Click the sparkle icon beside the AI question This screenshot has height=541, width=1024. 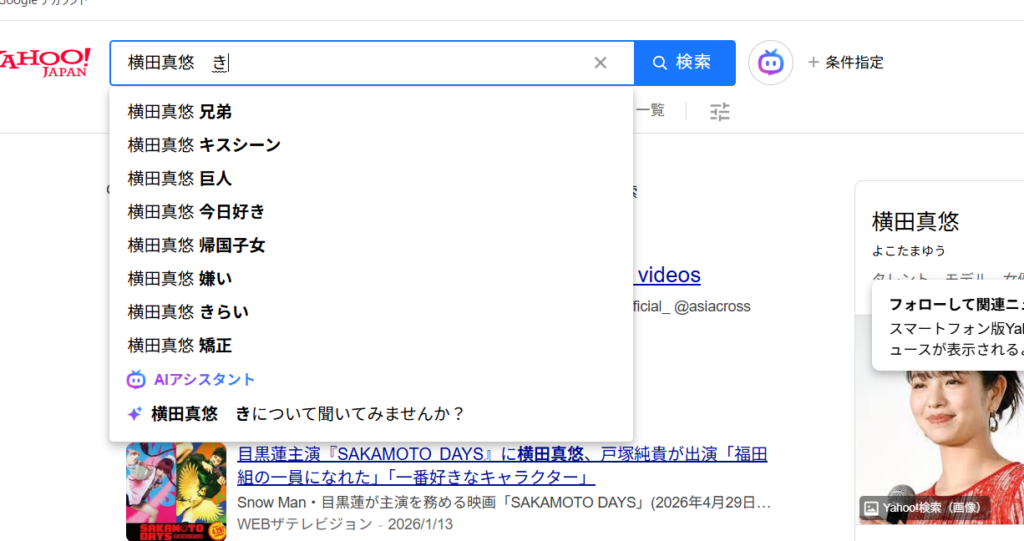pos(135,414)
